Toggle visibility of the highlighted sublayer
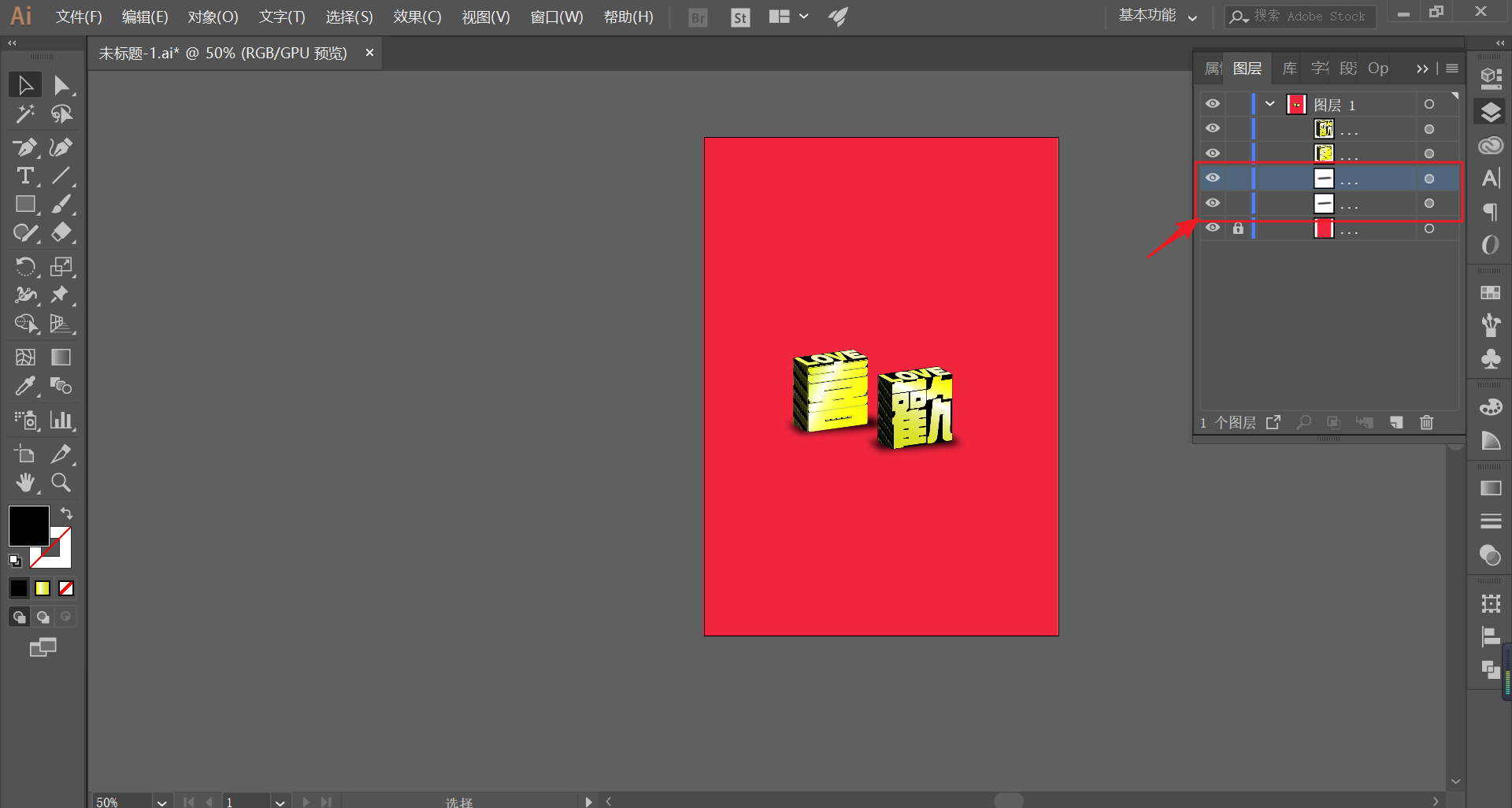This screenshot has width=1512, height=808. 1213,178
